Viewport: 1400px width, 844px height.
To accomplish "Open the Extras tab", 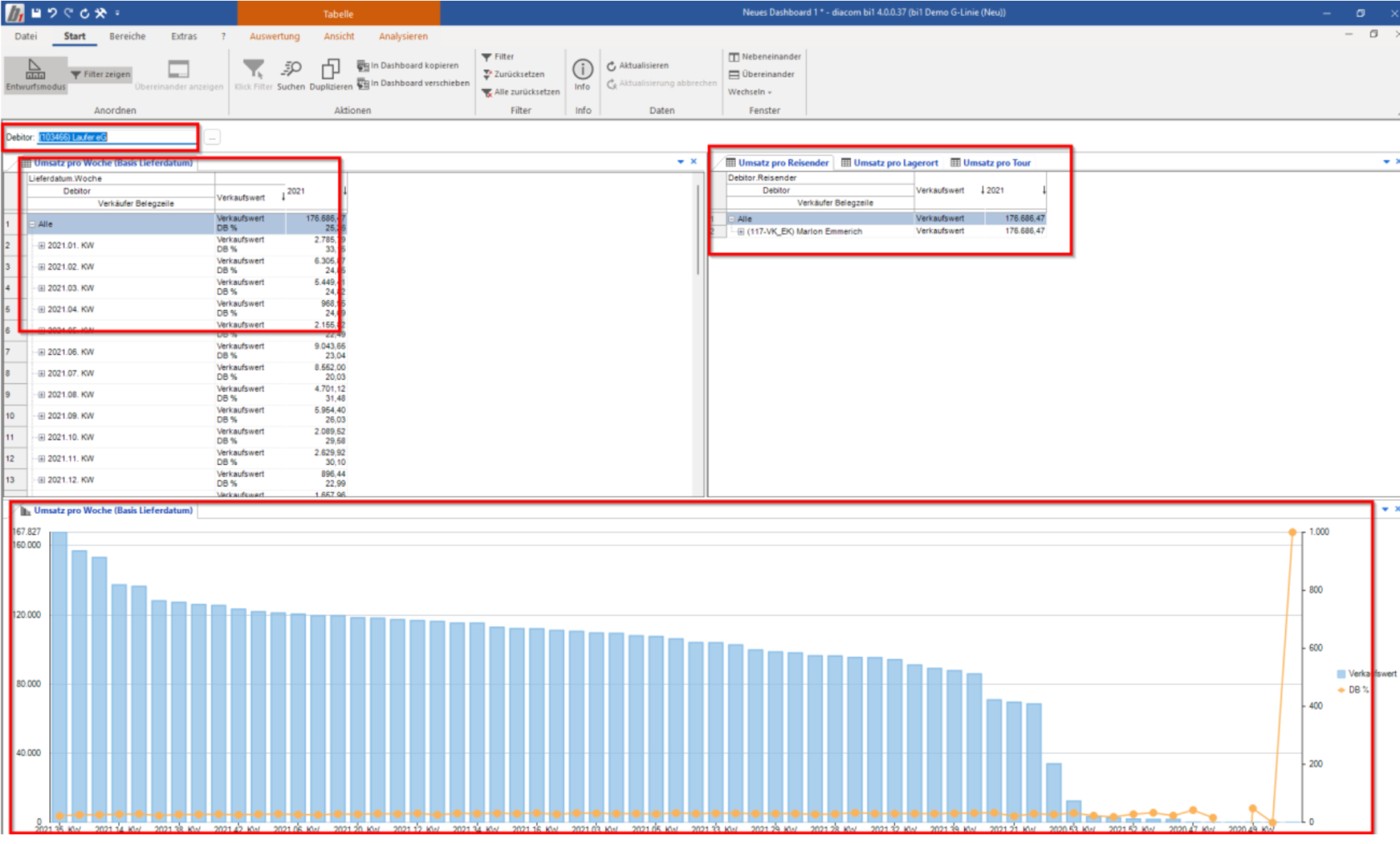I will (x=184, y=36).
